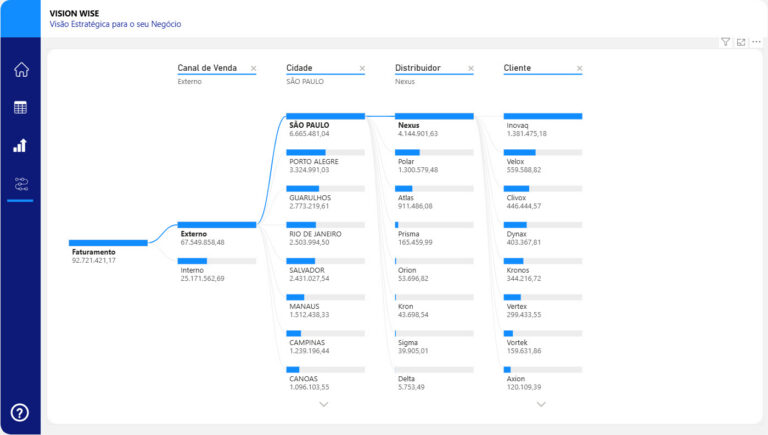This screenshot has width=768, height=435.
Task: Select the Inovaq client bar
Action: [542, 116]
